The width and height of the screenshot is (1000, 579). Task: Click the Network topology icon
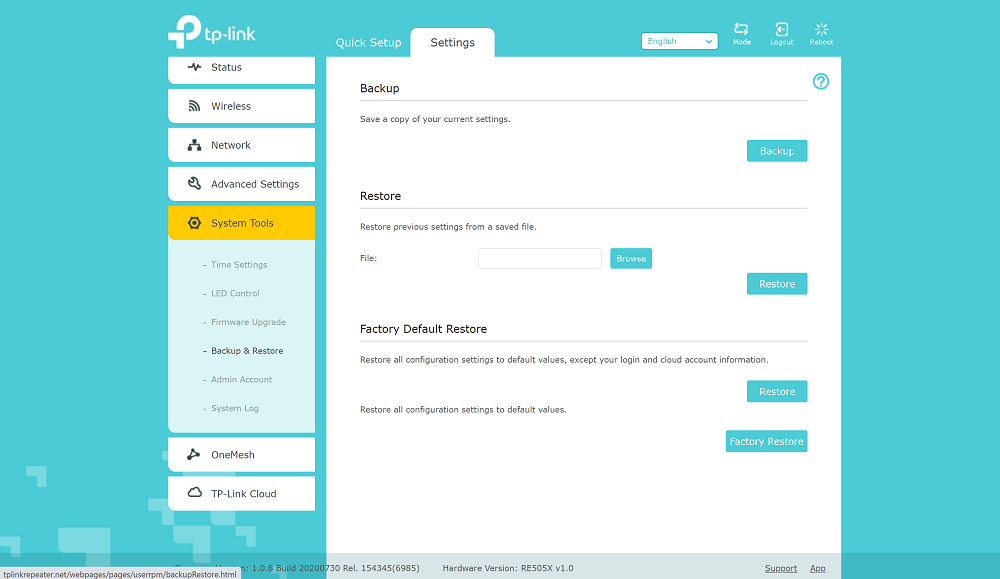[x=195, y=145]
